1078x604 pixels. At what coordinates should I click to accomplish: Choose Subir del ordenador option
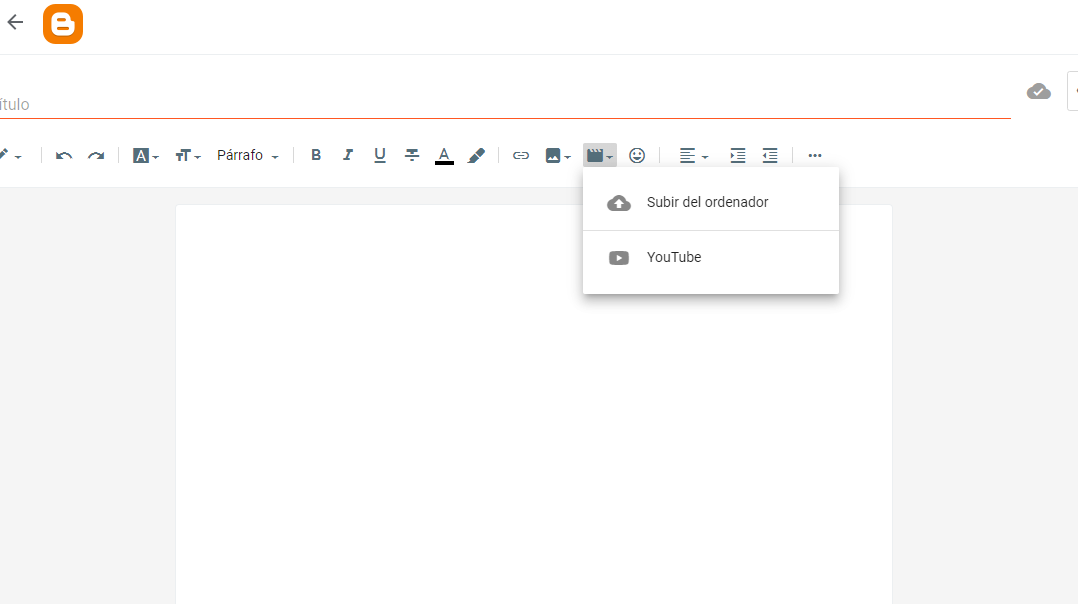[x=707, y=202]
